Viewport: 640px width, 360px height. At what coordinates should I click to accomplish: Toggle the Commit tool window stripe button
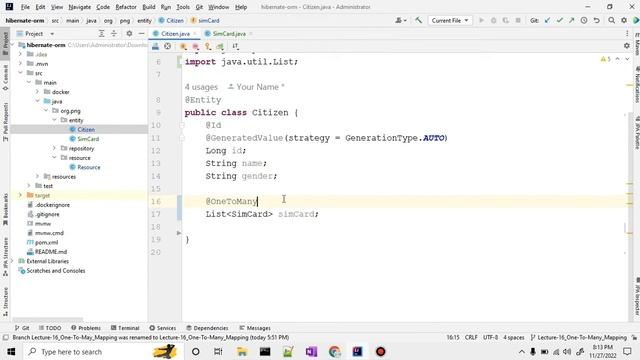pos(5,77)
